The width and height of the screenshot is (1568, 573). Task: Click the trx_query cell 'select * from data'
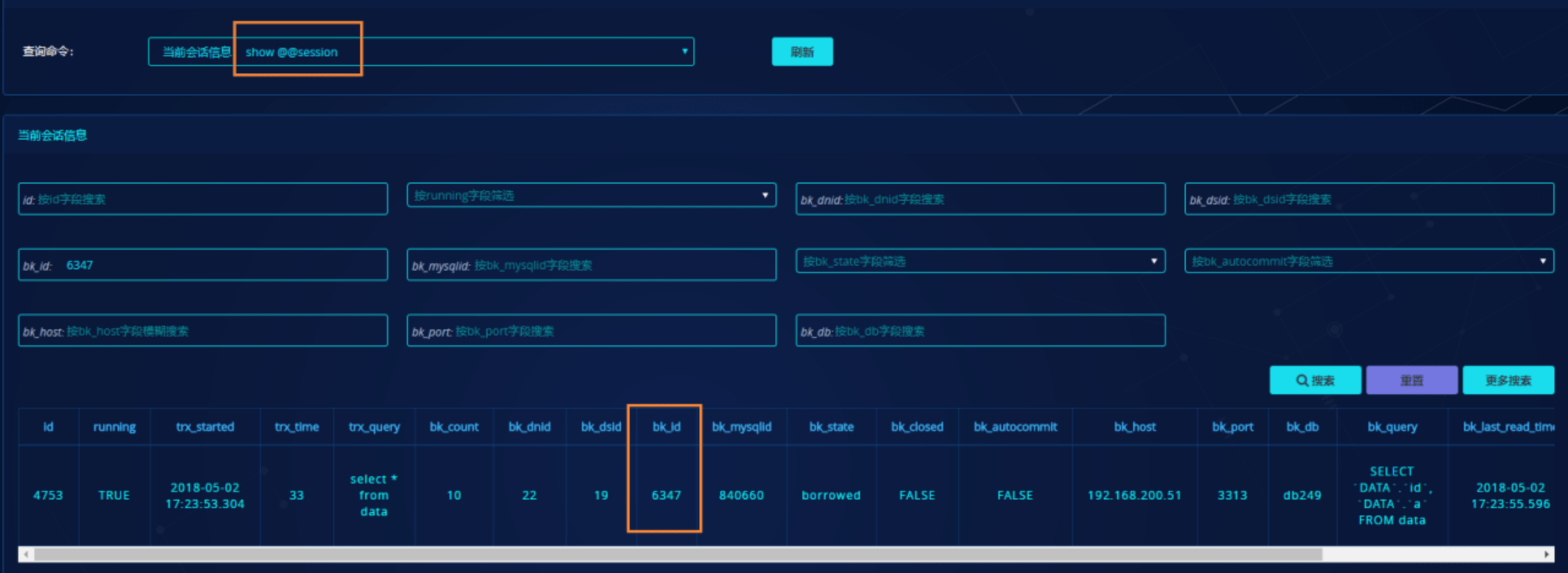tap(374, 495)
